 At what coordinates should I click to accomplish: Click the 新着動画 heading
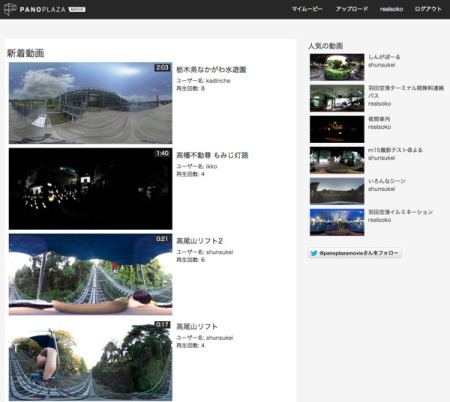(26, 53)
